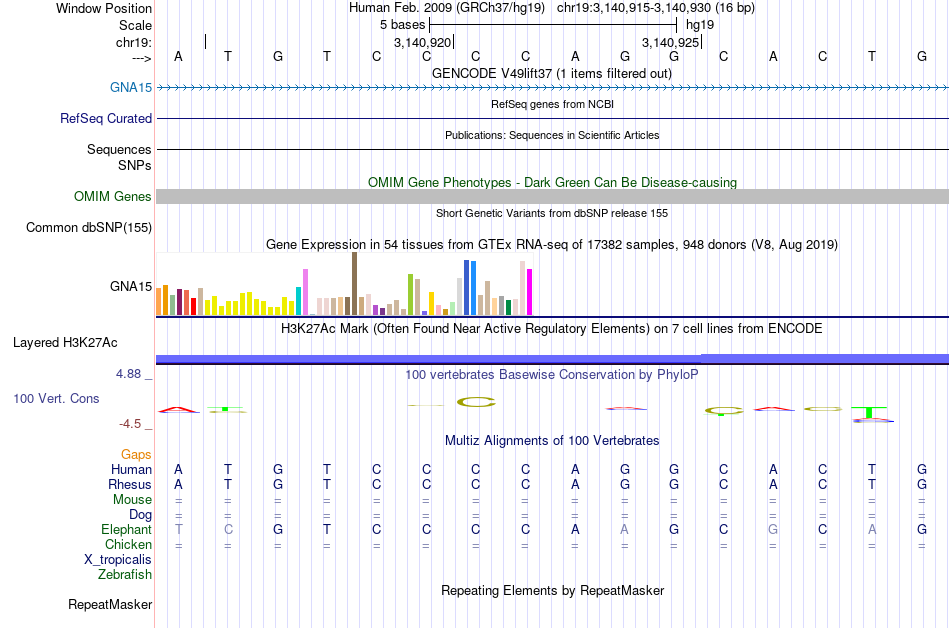Open 100 vertebrates Basewise Conservation title
950x628 pixels.
[x=552, y=374]
